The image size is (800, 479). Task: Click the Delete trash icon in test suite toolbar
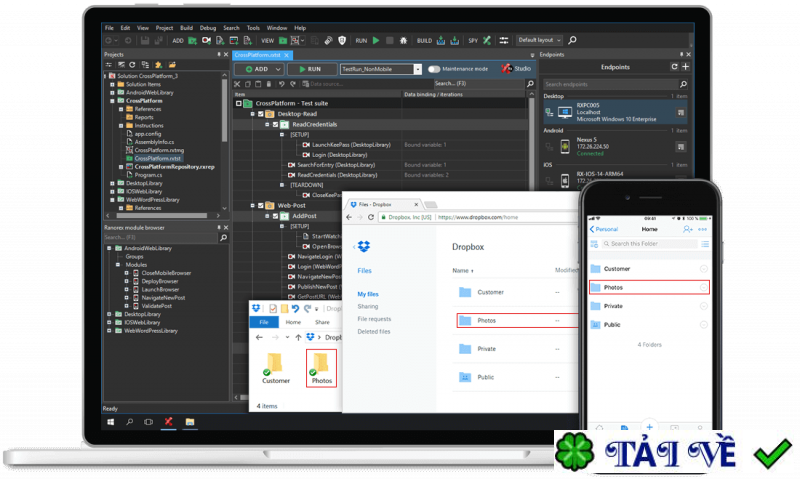268,84
